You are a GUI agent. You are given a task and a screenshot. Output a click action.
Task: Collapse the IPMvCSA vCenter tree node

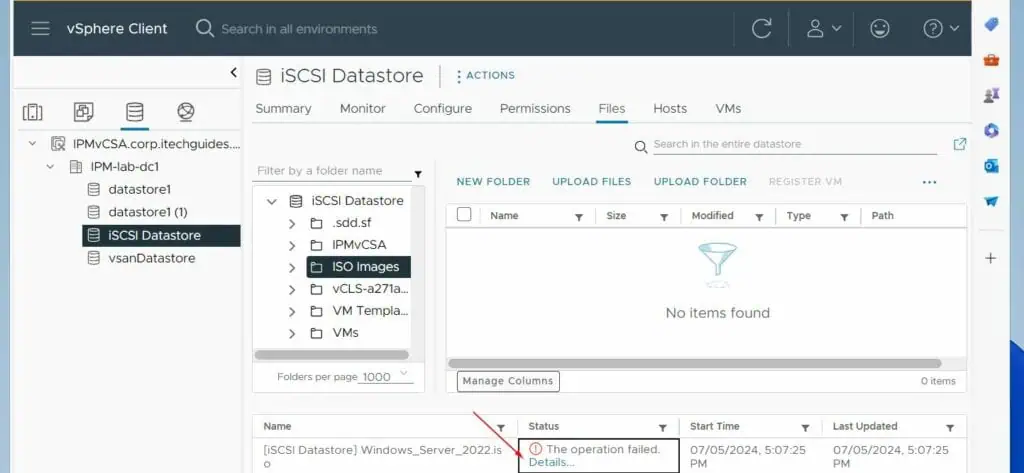(x=32, y=144)
